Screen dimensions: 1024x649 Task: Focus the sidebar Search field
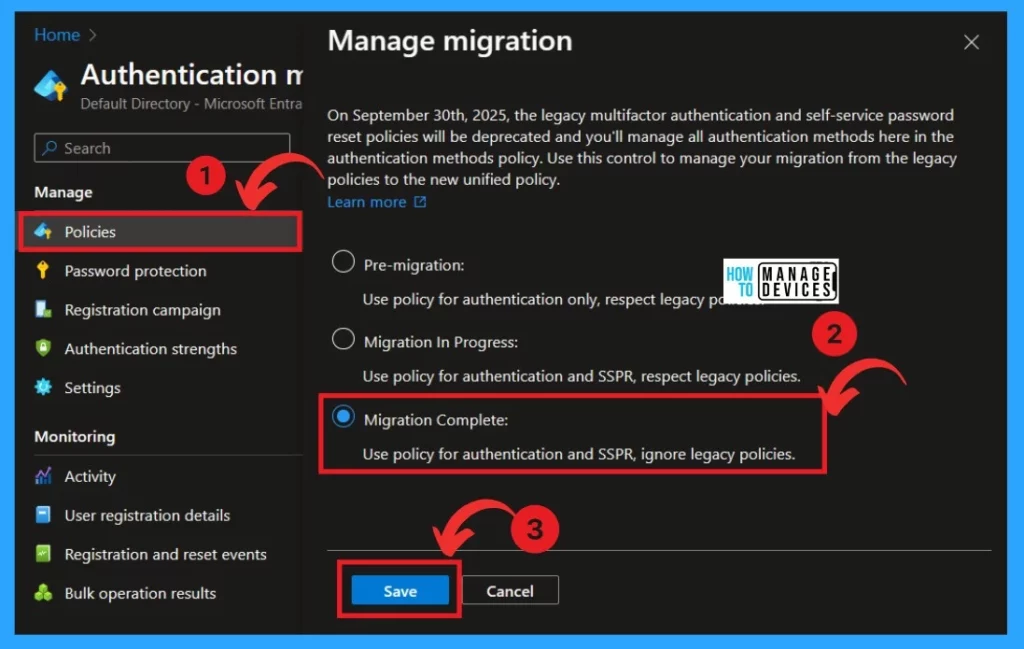point(170,148)
